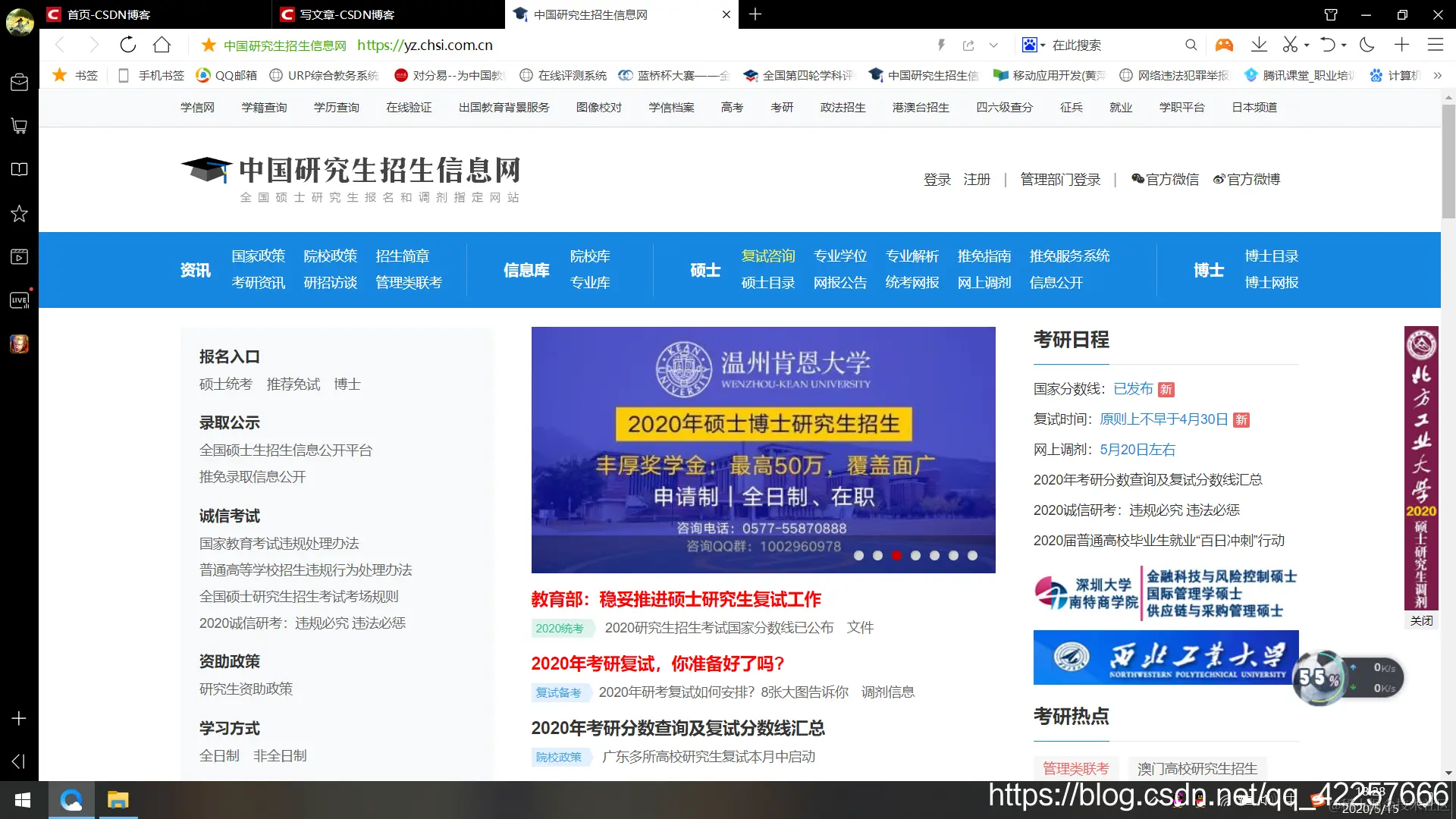This screenshot has height=819, width=1456.
Task: Open the shopping cart sidebar icon
Action: pos(19,126)
